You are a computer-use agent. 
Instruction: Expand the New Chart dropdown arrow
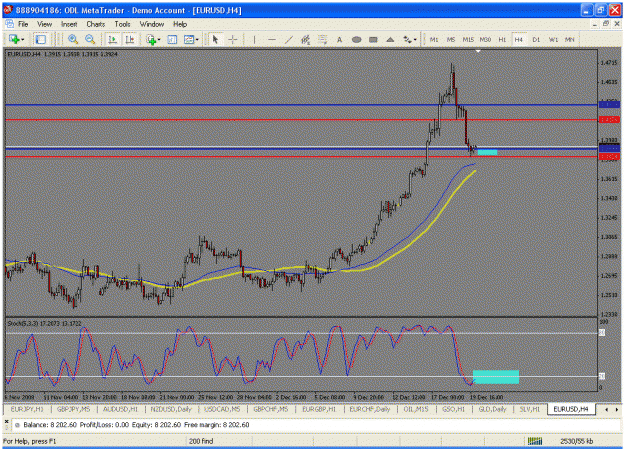pyautogui.click(x=23, y=39)
